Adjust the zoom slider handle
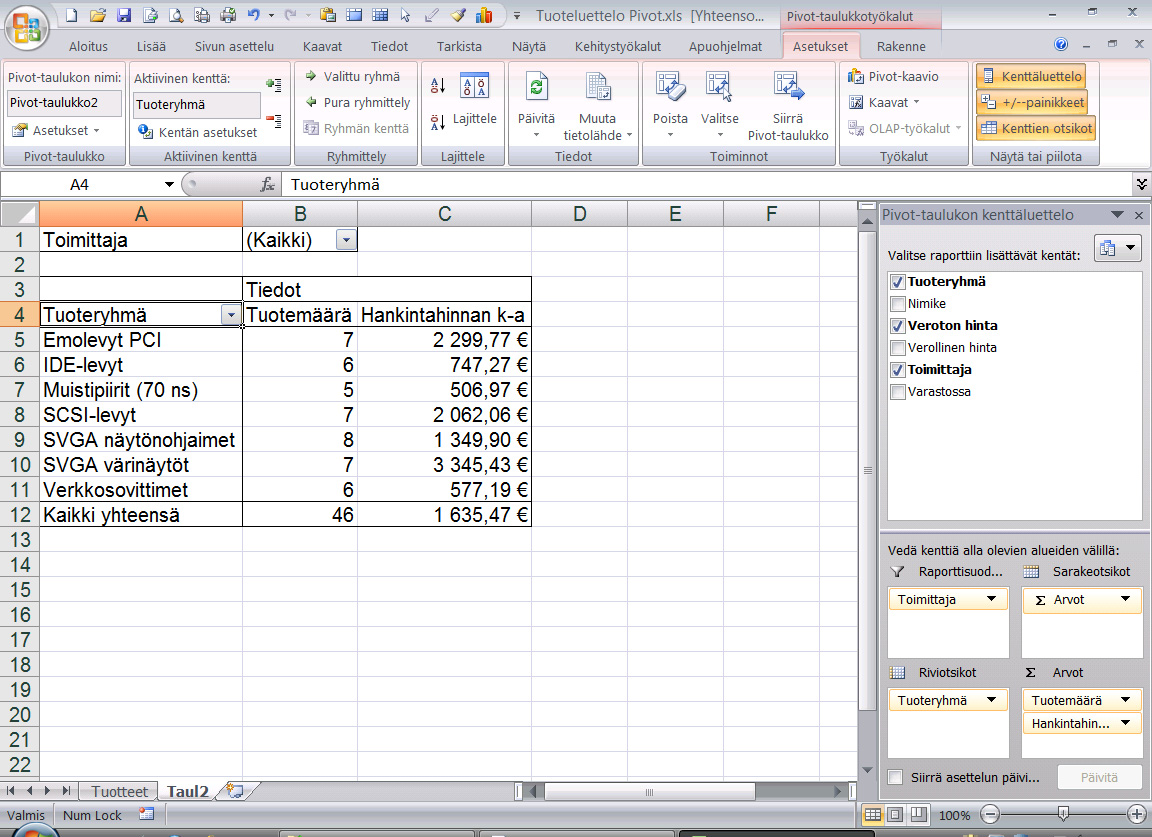The image size is (1152, 837). click(1063, 813)
